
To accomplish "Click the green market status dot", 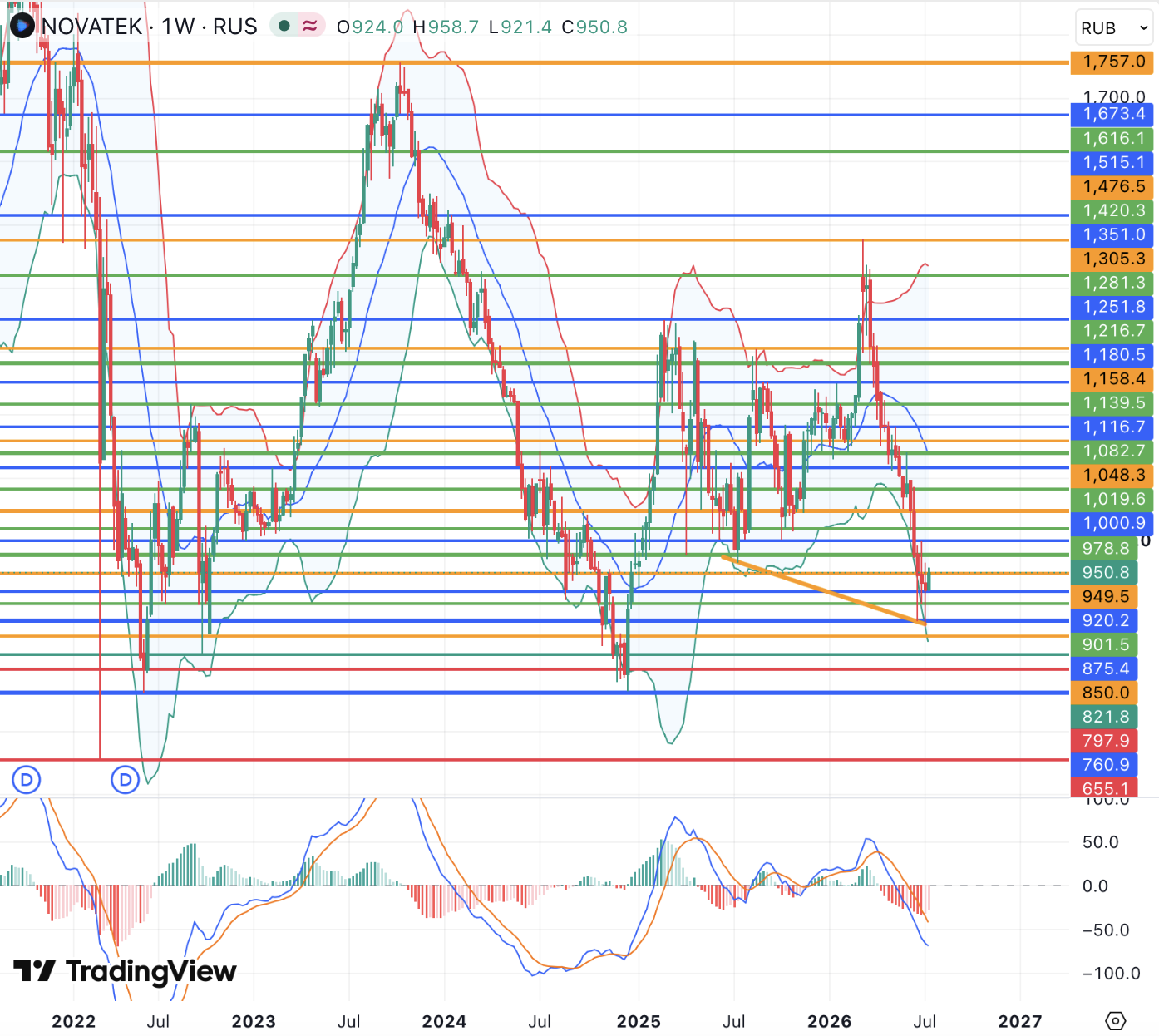I will click(284, 26).
